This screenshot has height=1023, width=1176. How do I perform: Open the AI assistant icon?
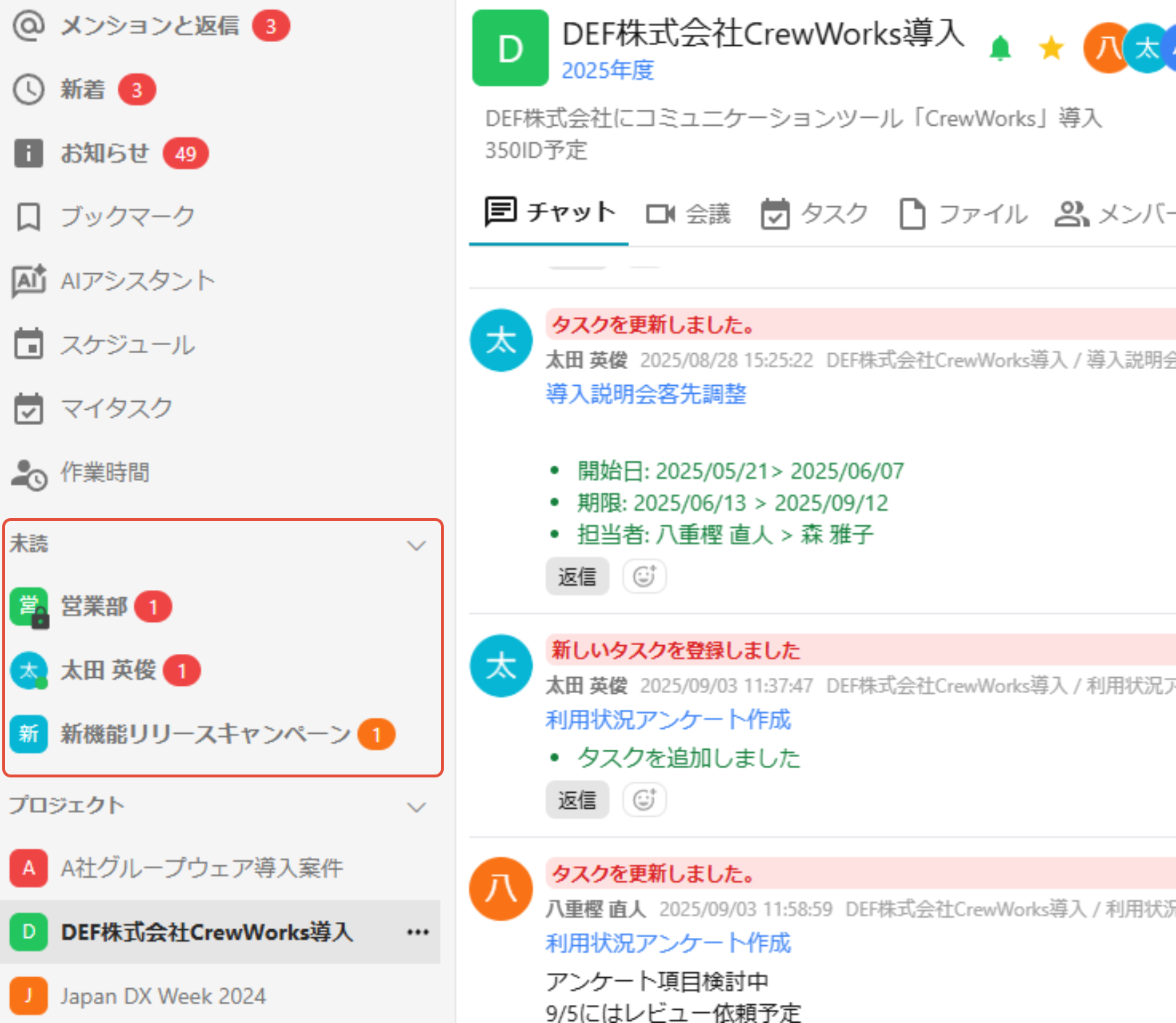[x=29, y=280]
